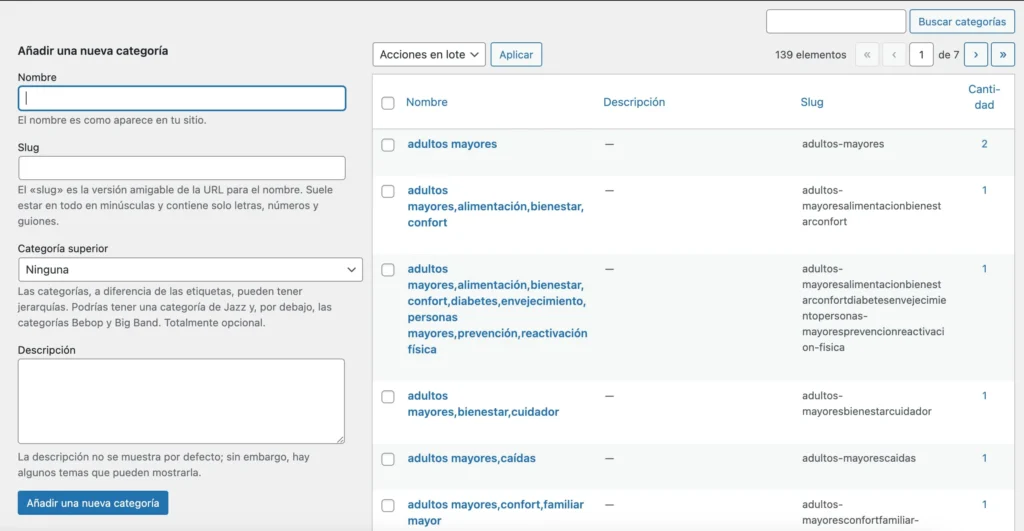
Task: Open the adultos mayores,bienestar,cuidador category link
Action: coord(483,404)
